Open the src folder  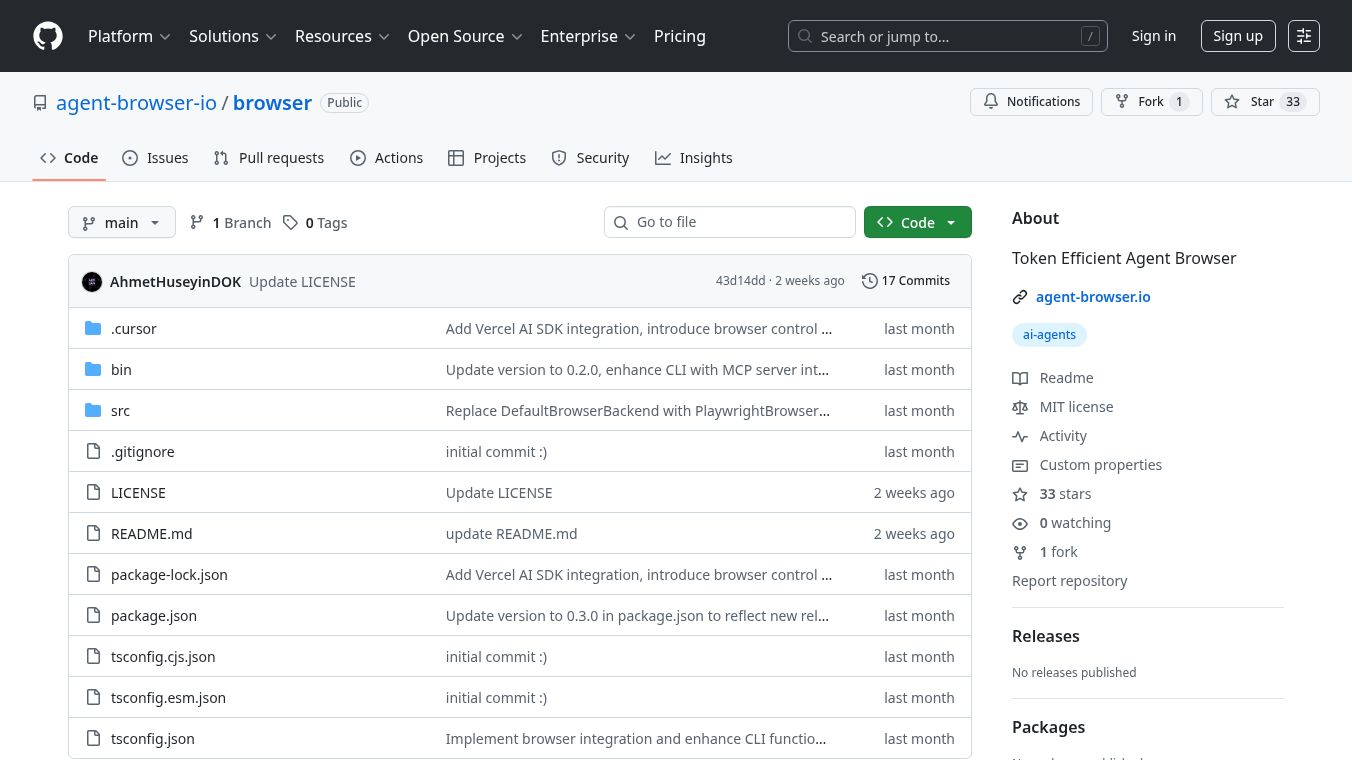click(120, 411)
